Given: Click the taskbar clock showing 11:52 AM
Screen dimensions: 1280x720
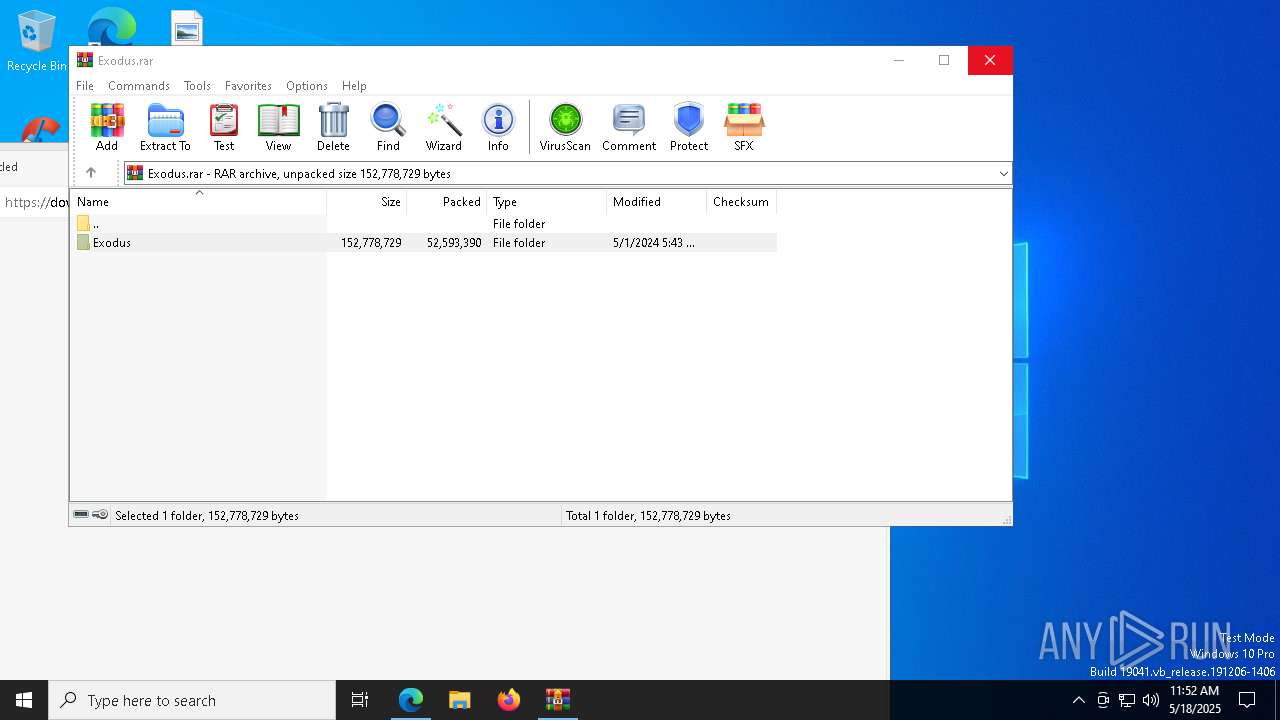Looking at the screenshot, I should pyautogui.click(x=1195, y=700).
